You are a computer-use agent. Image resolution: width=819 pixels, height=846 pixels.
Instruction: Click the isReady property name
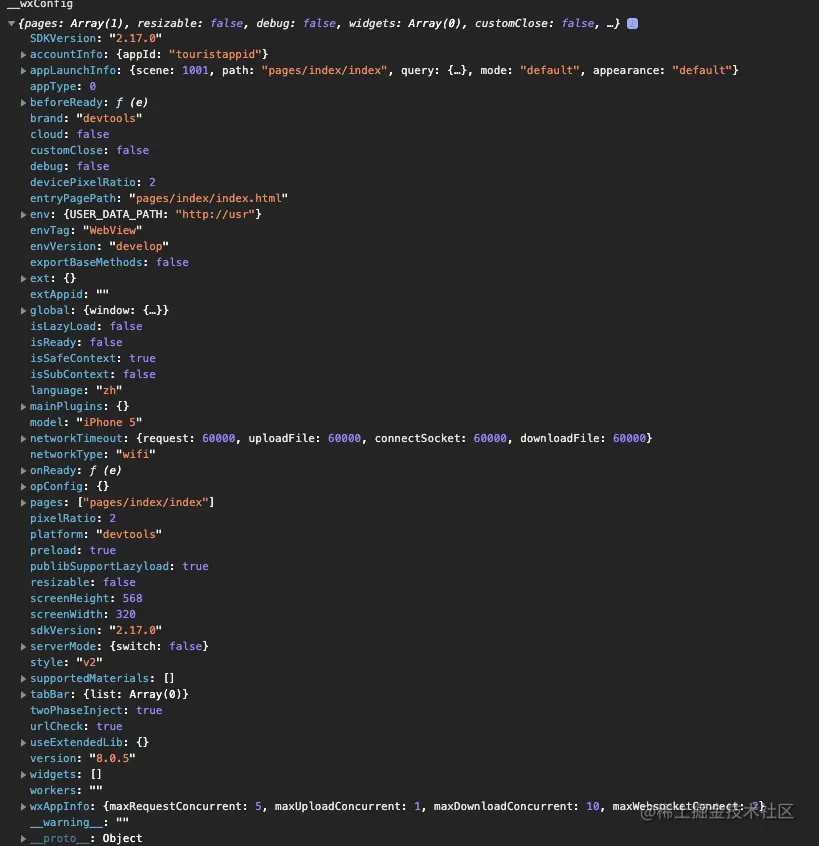point(53,342)
